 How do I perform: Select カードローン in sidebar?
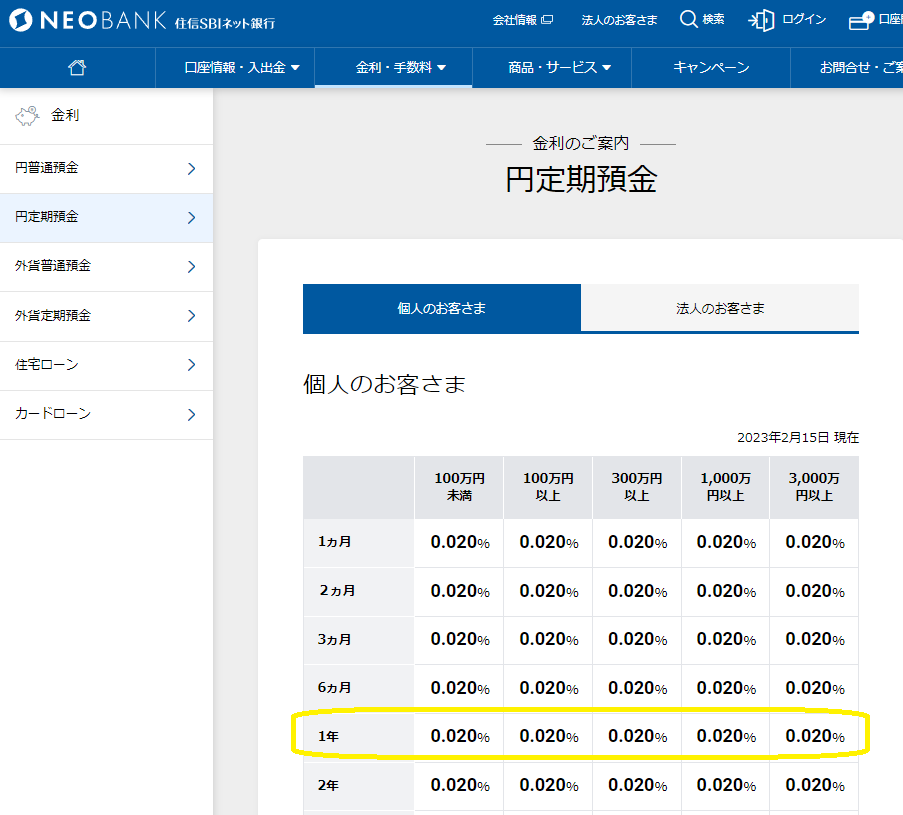pos(107,414)
